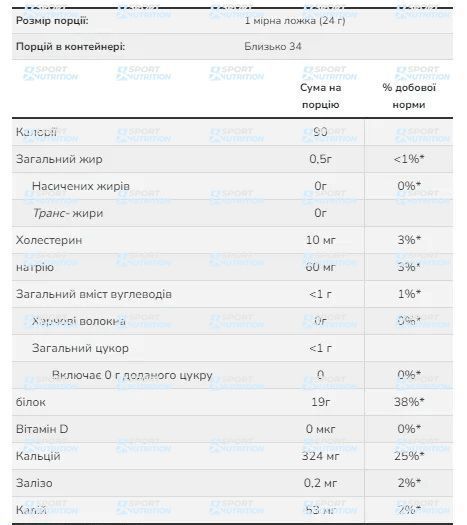Click the '19г' protein amount

pyautogui.click(x=320, y=402)
